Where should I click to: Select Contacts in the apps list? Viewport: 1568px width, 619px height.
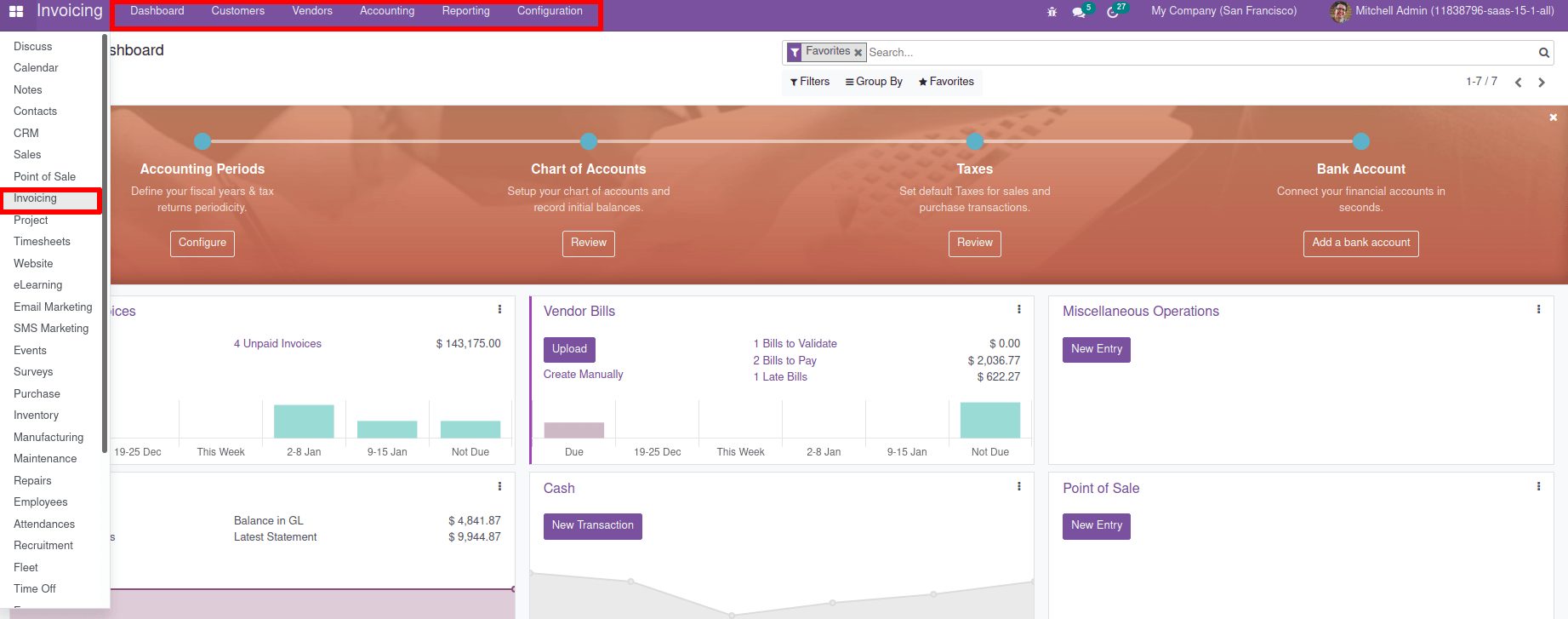[x=35, y=112]
